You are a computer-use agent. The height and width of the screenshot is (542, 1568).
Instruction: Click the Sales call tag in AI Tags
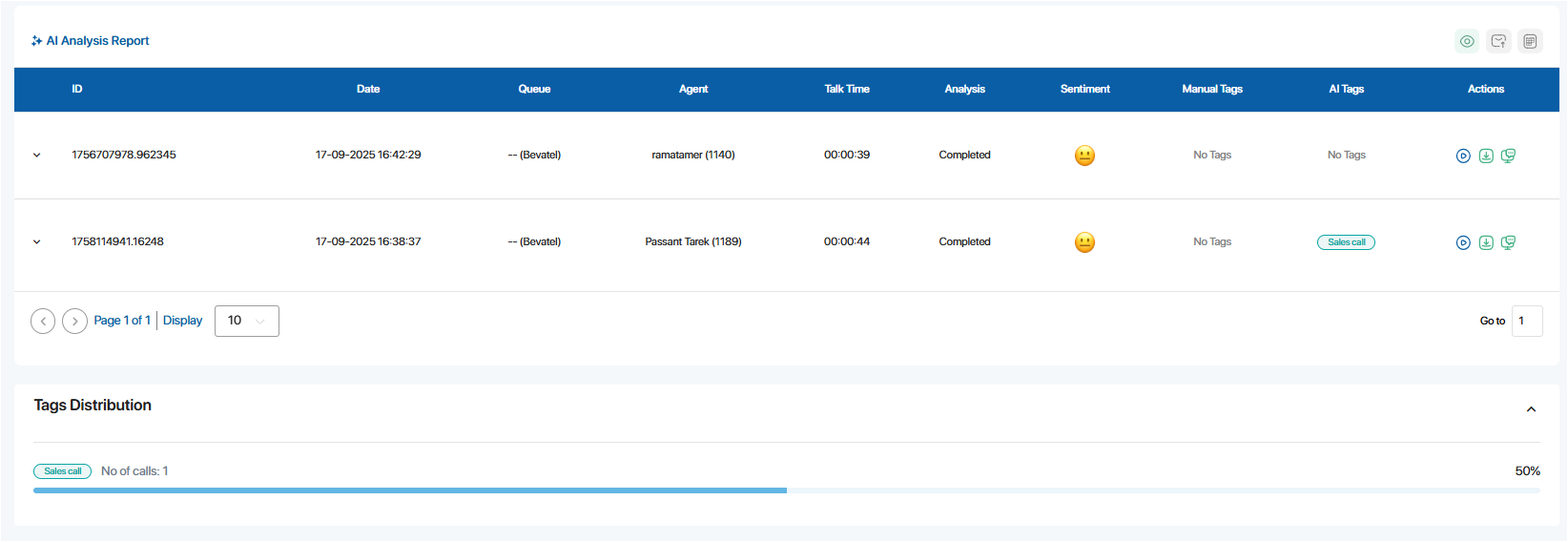[x=1346, y=242]
